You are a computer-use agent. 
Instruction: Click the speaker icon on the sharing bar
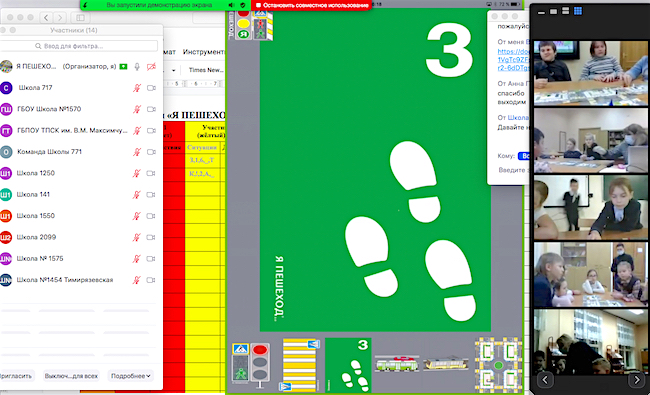231,5
